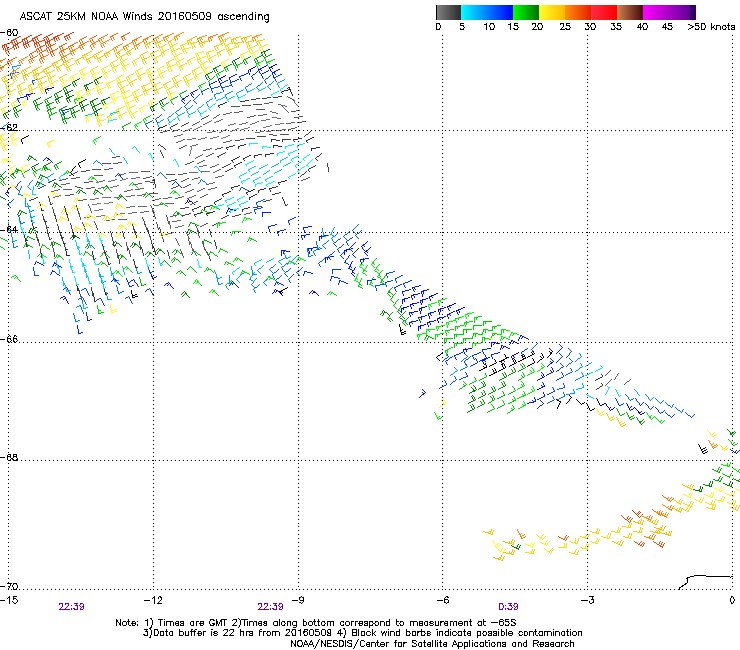
Task: Click the -68 latitude axis label
Action: click(9, 457)
